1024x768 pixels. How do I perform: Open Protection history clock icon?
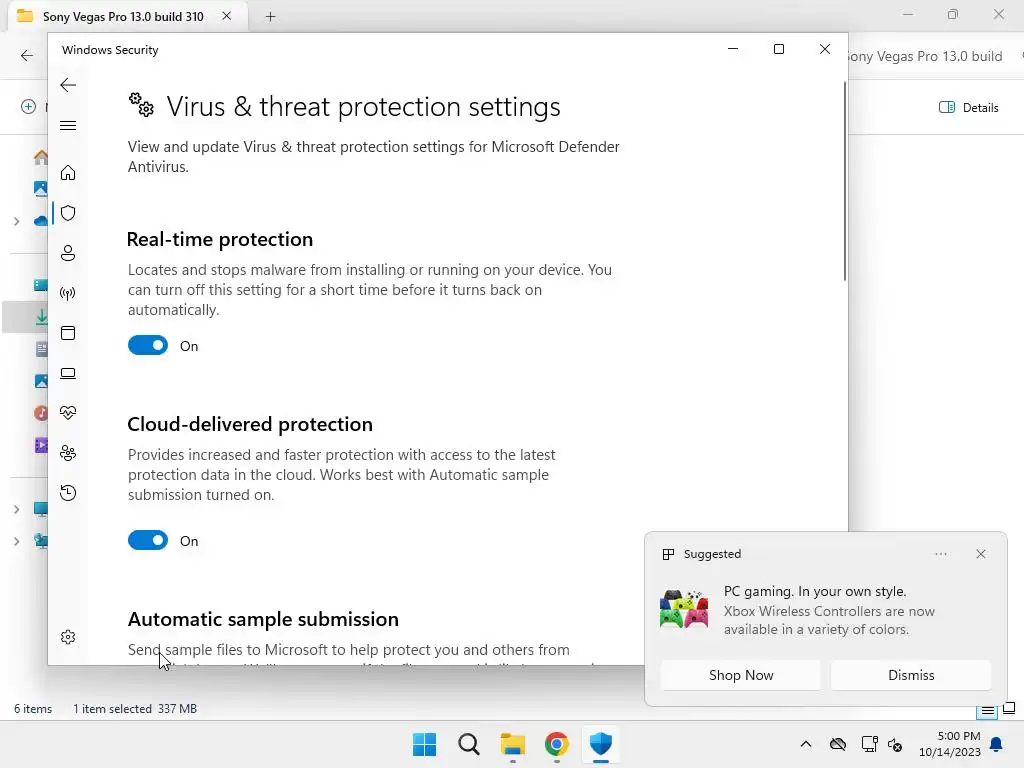pyautogui.click(x=68, y=492)
